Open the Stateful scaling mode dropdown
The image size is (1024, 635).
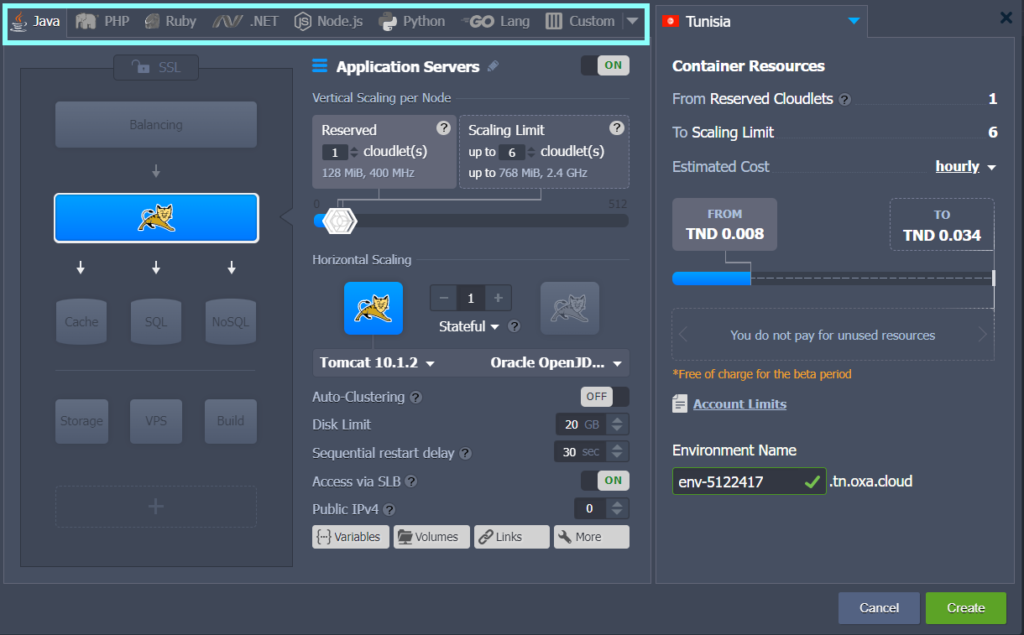(468, 326)
